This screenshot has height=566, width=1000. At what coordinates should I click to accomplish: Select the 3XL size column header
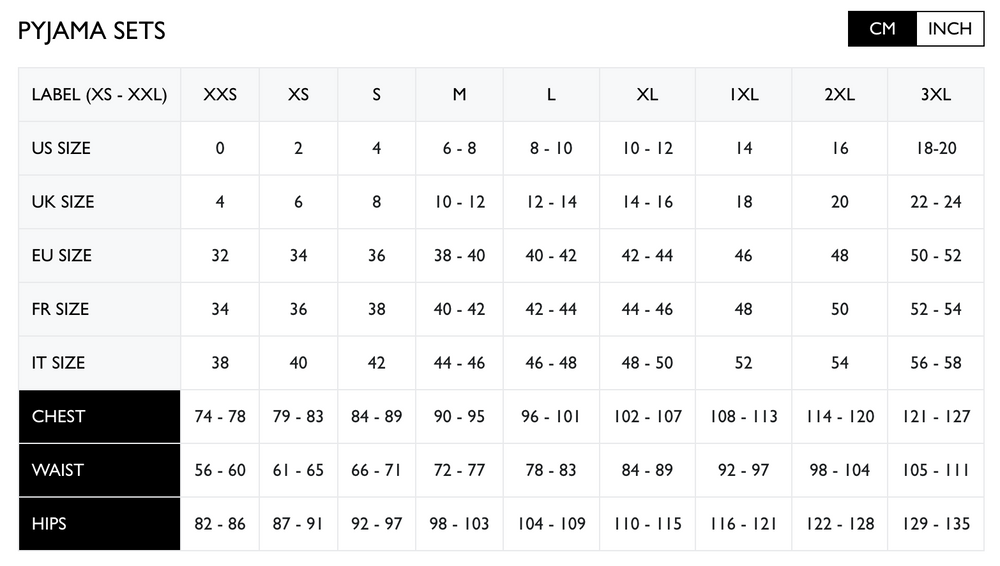(x=935, y=95)
